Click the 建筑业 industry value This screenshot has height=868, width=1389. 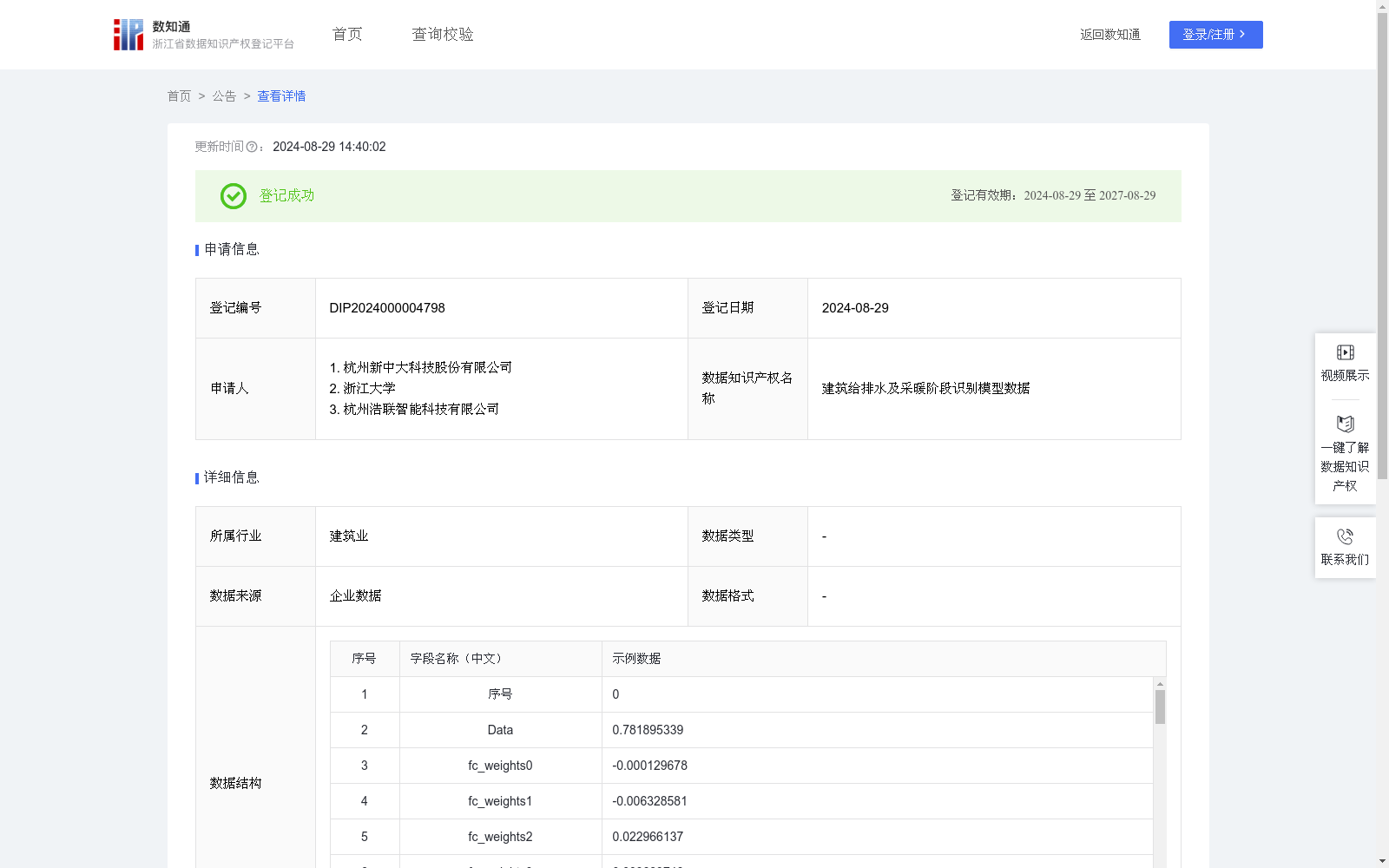[349, 536]
